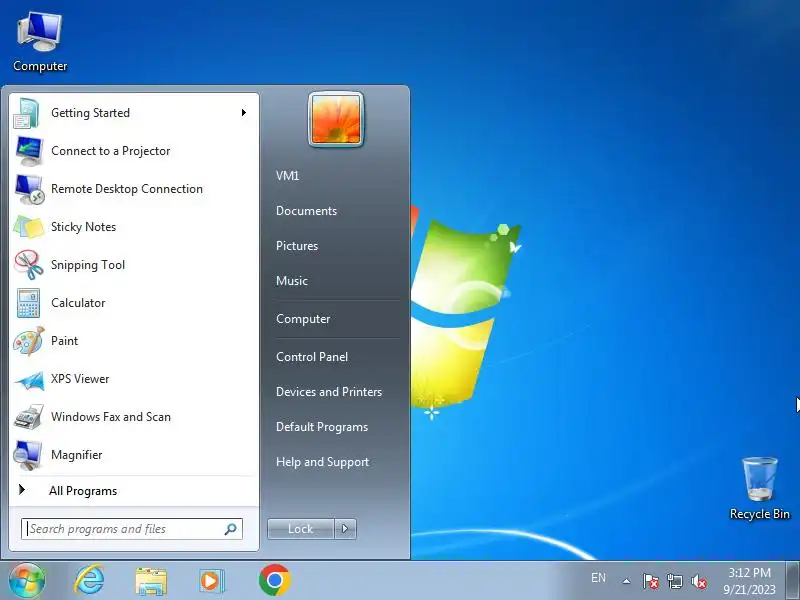The image size is (800, 600).
Task: Open Default Programs
Action: coord(322,427)
